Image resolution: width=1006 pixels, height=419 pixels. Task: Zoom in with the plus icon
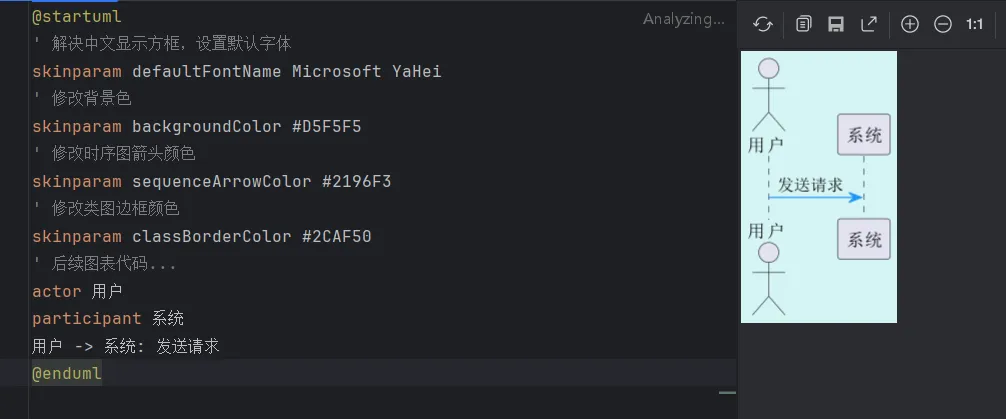click(909, 24)
